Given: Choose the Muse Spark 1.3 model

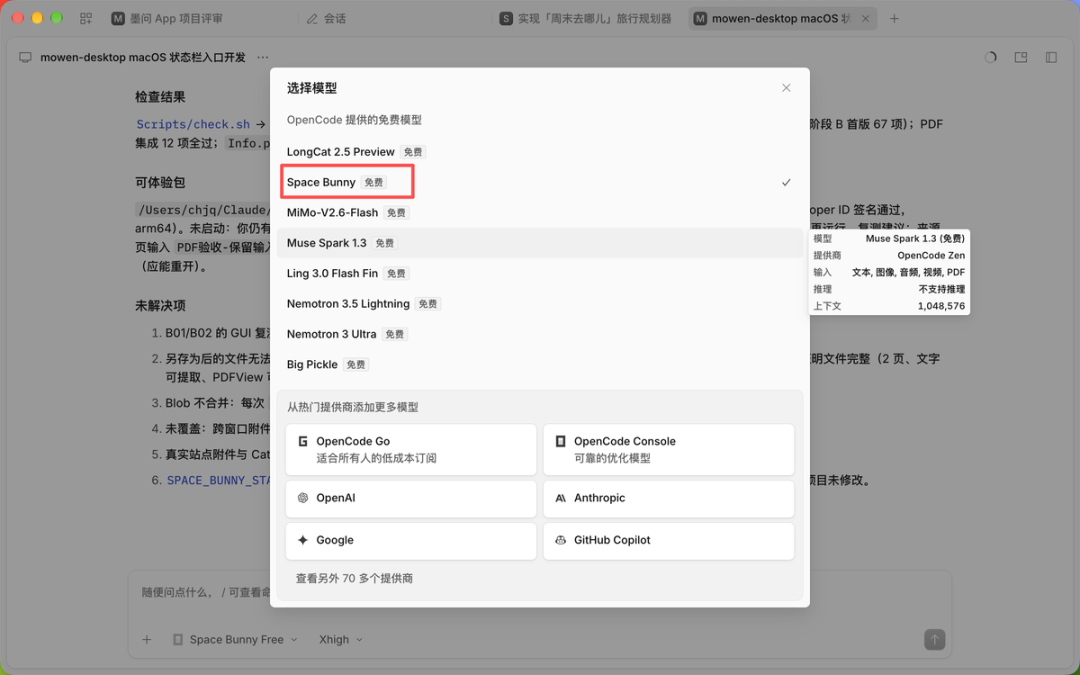Looking at the screenshot, I should click(x=539, y=243).
